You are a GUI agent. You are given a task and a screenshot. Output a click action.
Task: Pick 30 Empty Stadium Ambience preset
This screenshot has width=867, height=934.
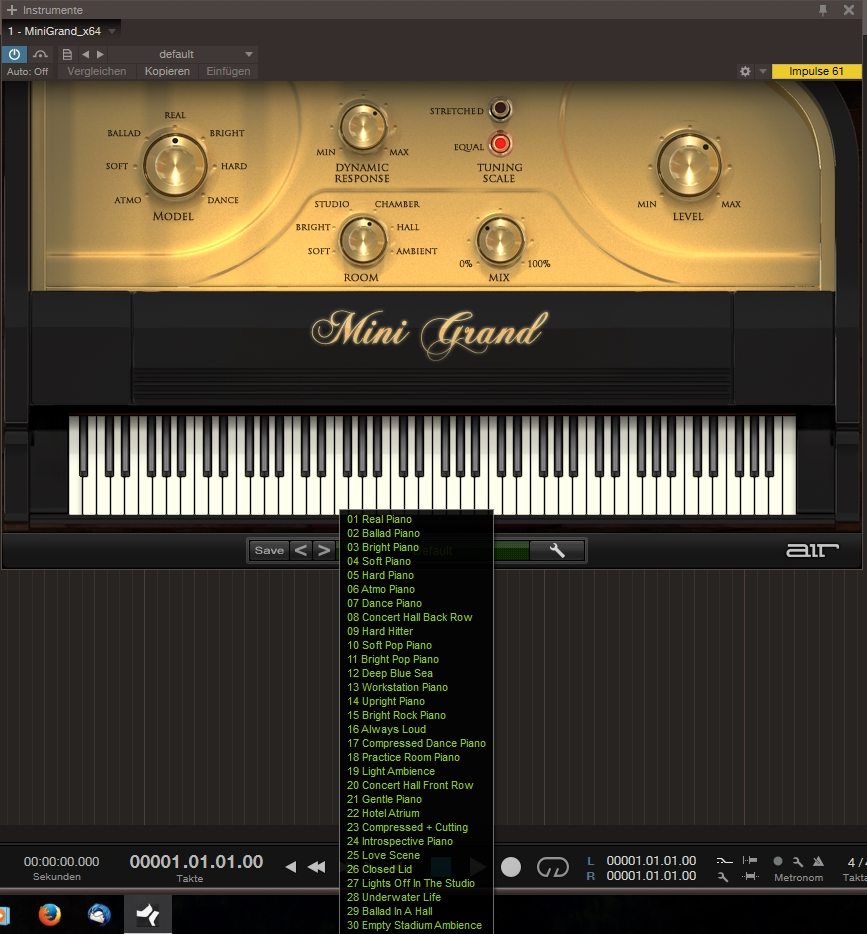click(x=414, y=926)
